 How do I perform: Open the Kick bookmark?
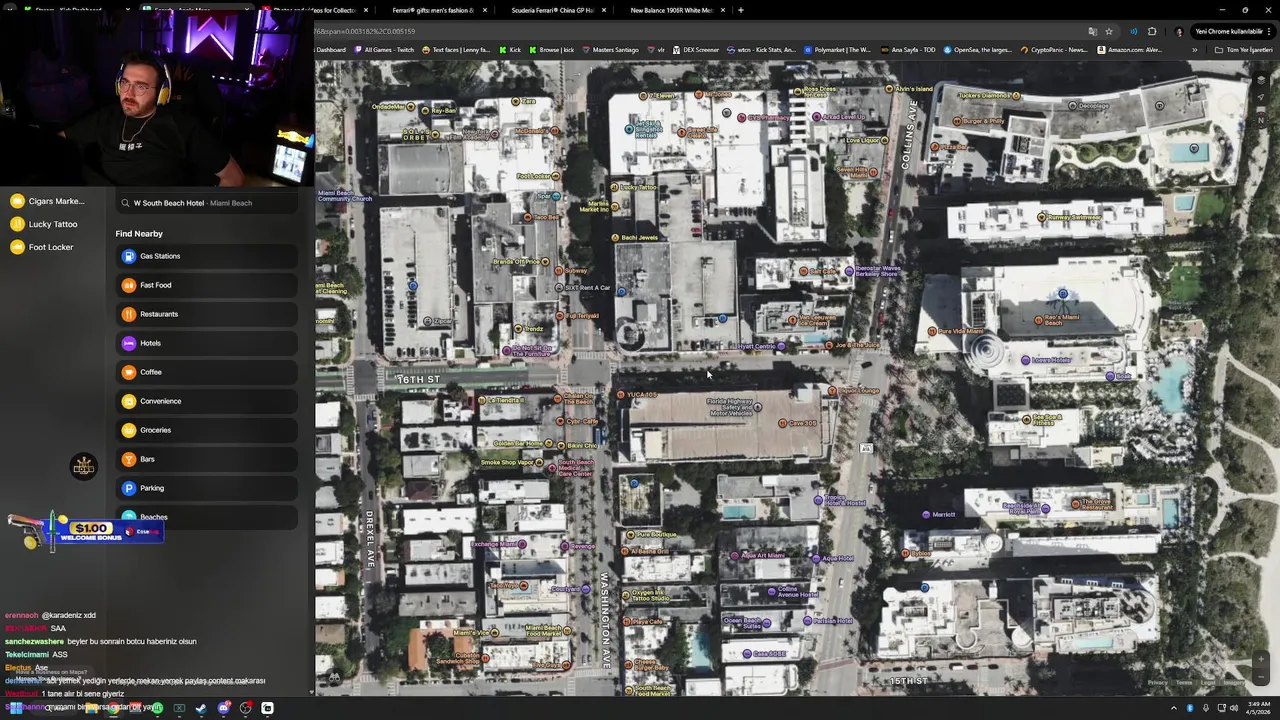511,50
